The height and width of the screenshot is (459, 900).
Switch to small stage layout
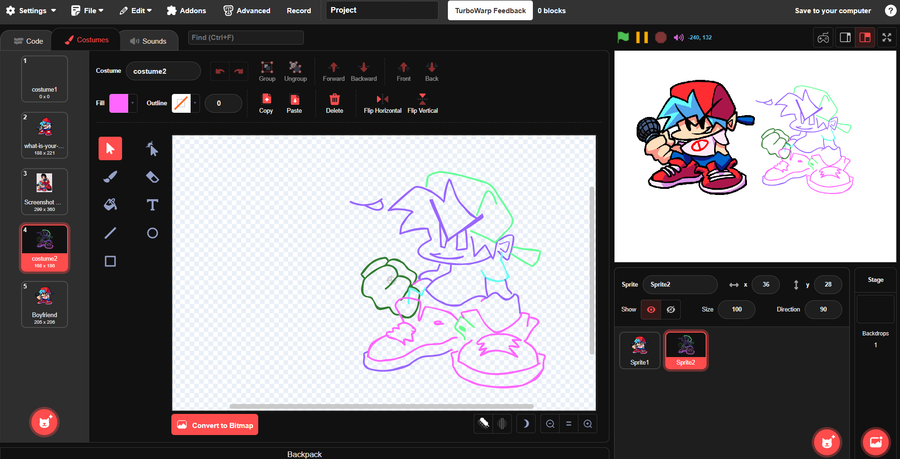845,38
